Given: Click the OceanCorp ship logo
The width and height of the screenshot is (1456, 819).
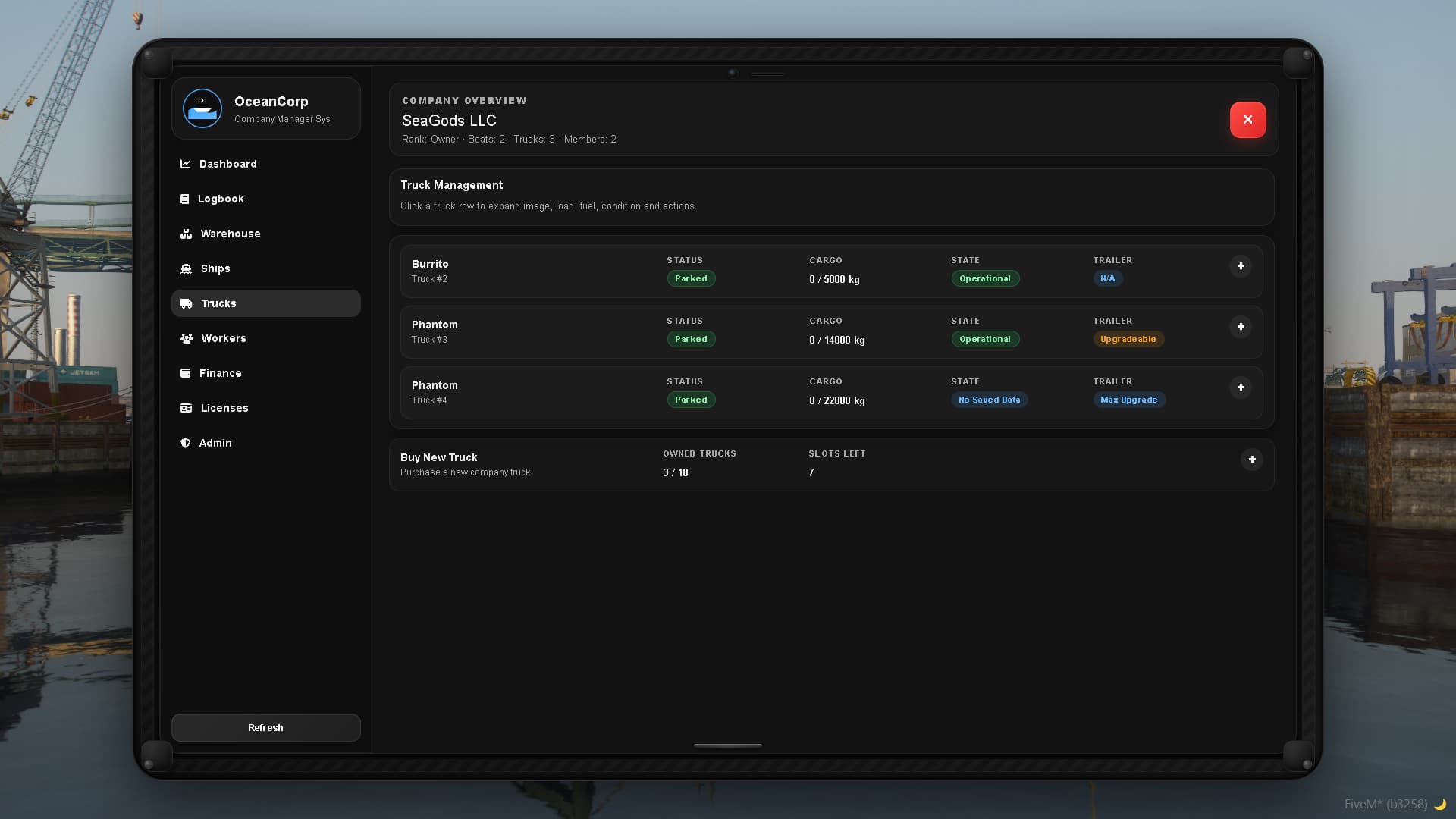Looking at the screenshot, I should [202, 108].
